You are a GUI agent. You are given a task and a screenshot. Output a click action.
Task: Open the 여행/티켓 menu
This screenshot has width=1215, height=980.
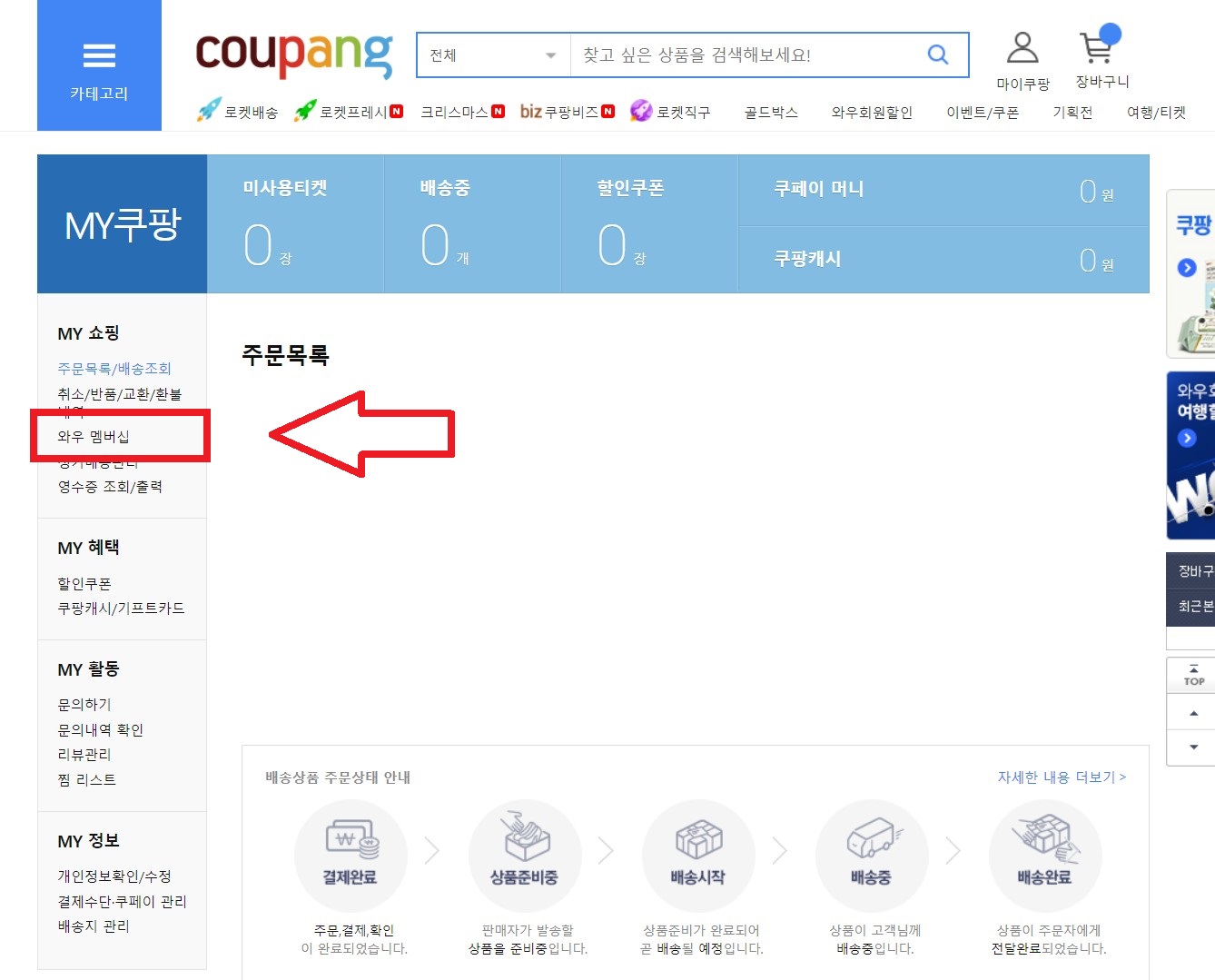tap(1156, 112)
